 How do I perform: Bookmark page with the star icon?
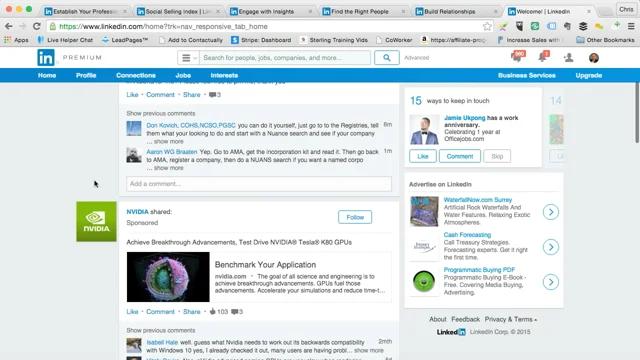(487, 27)
